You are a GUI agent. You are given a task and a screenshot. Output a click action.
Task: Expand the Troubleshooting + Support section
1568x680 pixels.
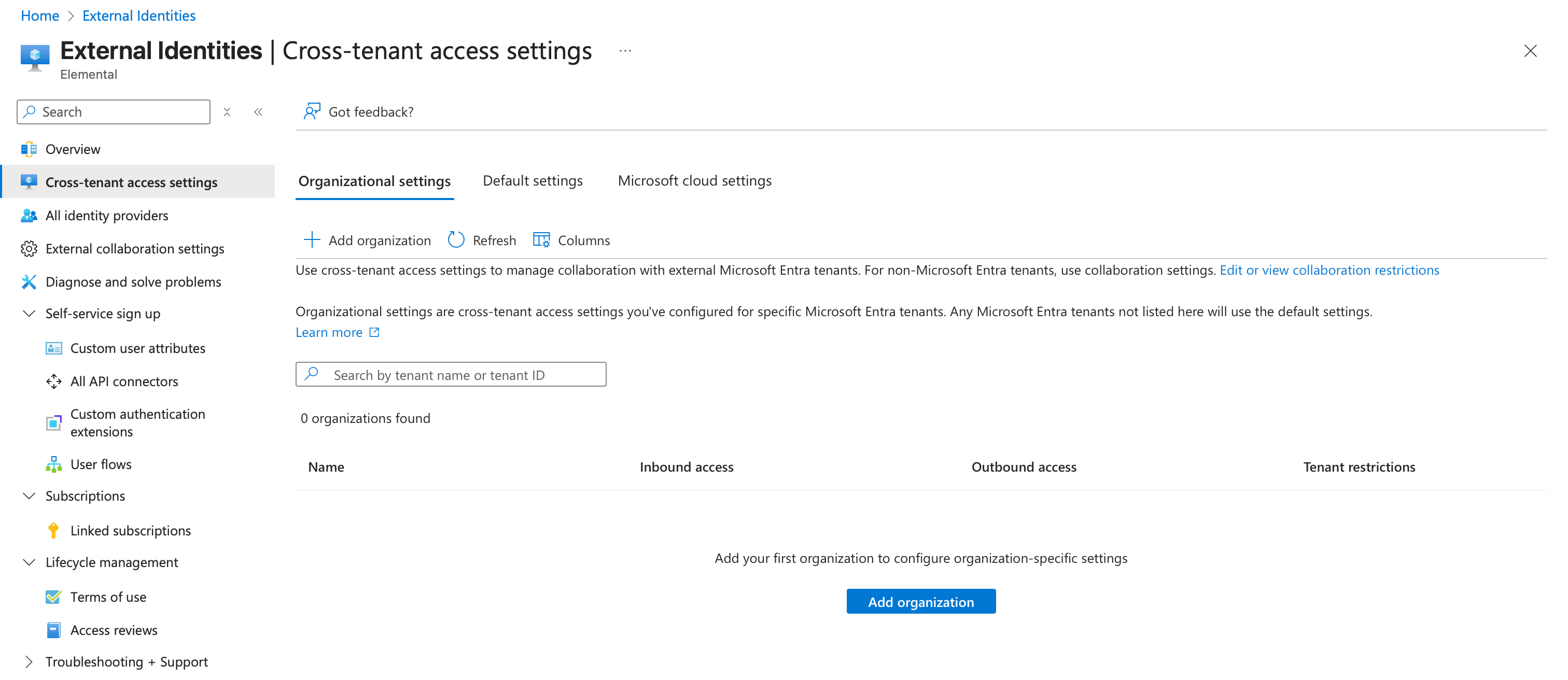(29, 661)
